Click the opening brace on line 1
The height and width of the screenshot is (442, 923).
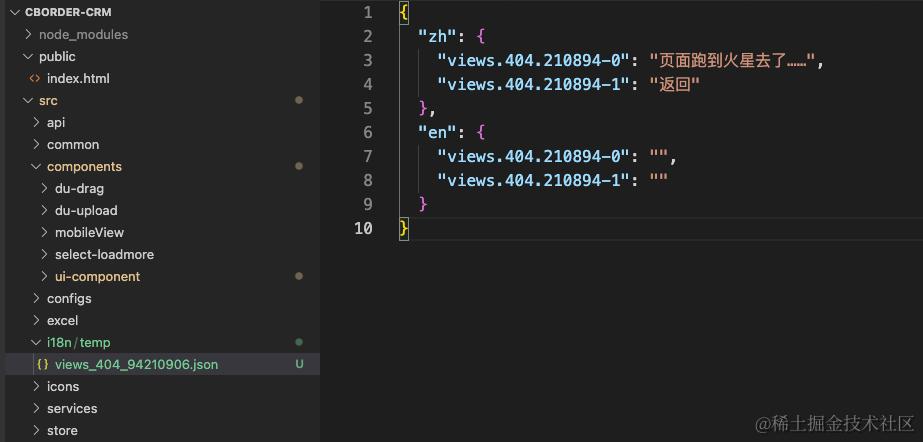403,12
